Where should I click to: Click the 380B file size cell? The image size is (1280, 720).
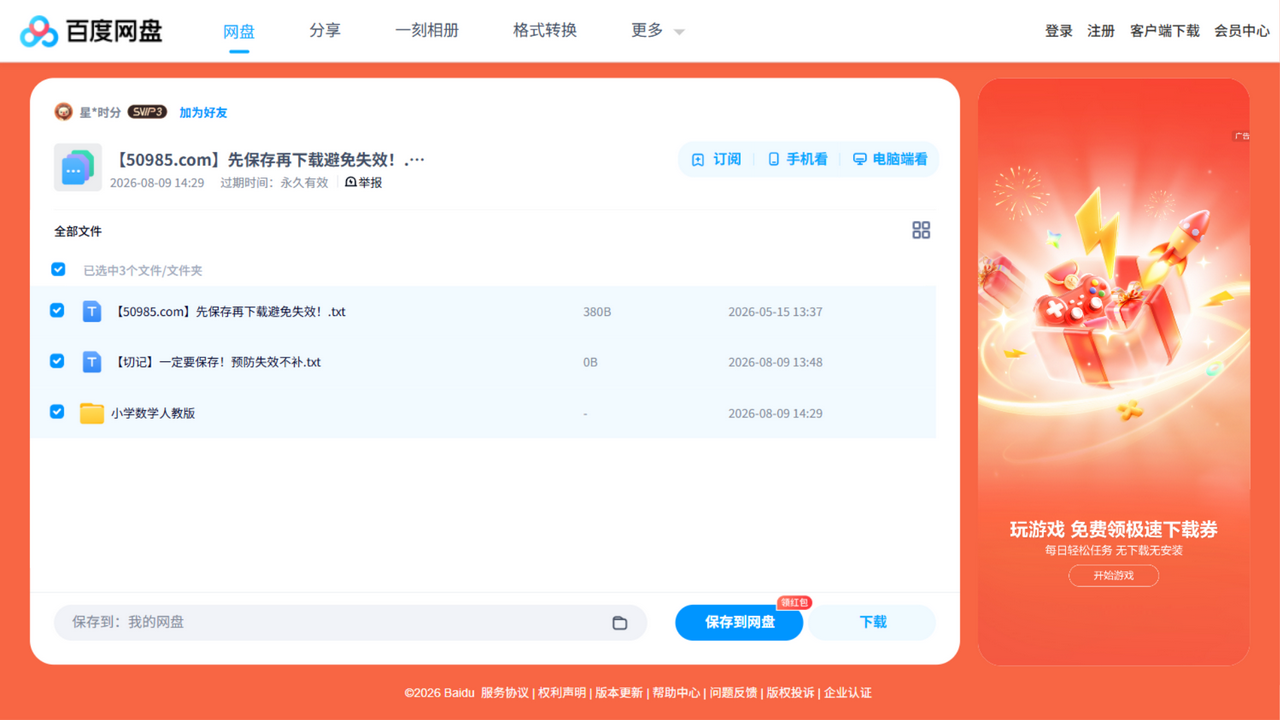597,312
